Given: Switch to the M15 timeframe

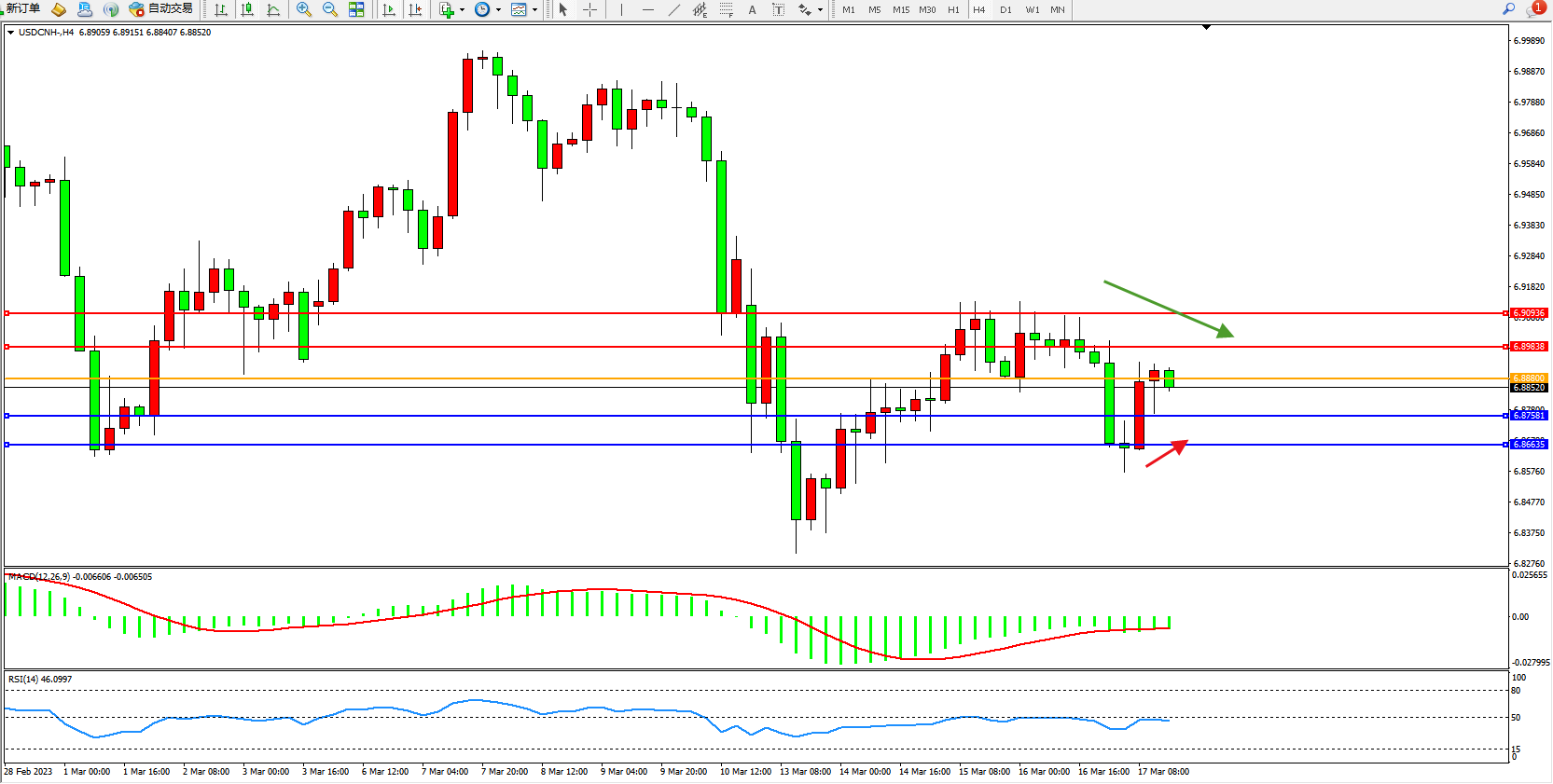Looking at the screenshot, I should 900,9.
